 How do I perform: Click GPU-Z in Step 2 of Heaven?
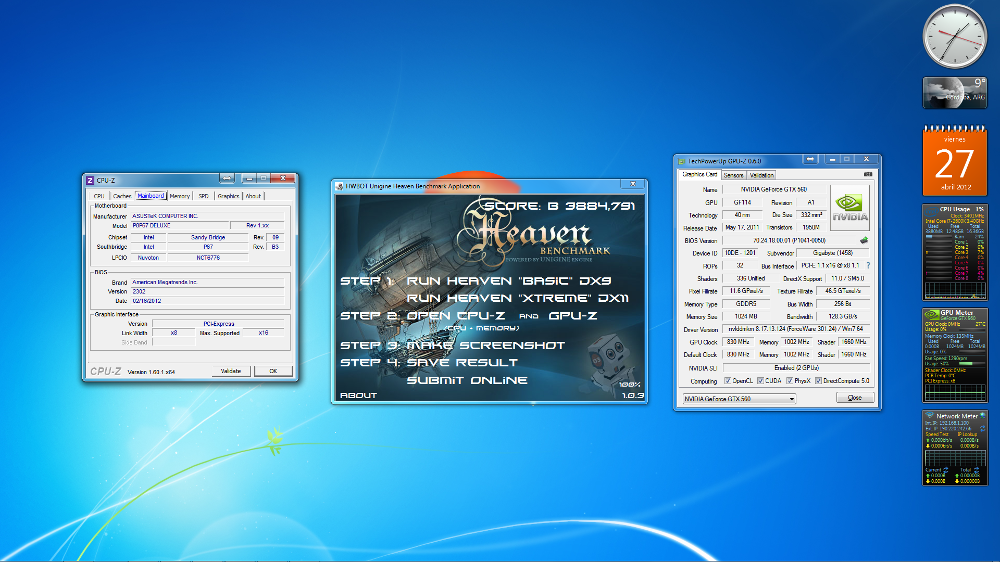[x=573, y=316]
